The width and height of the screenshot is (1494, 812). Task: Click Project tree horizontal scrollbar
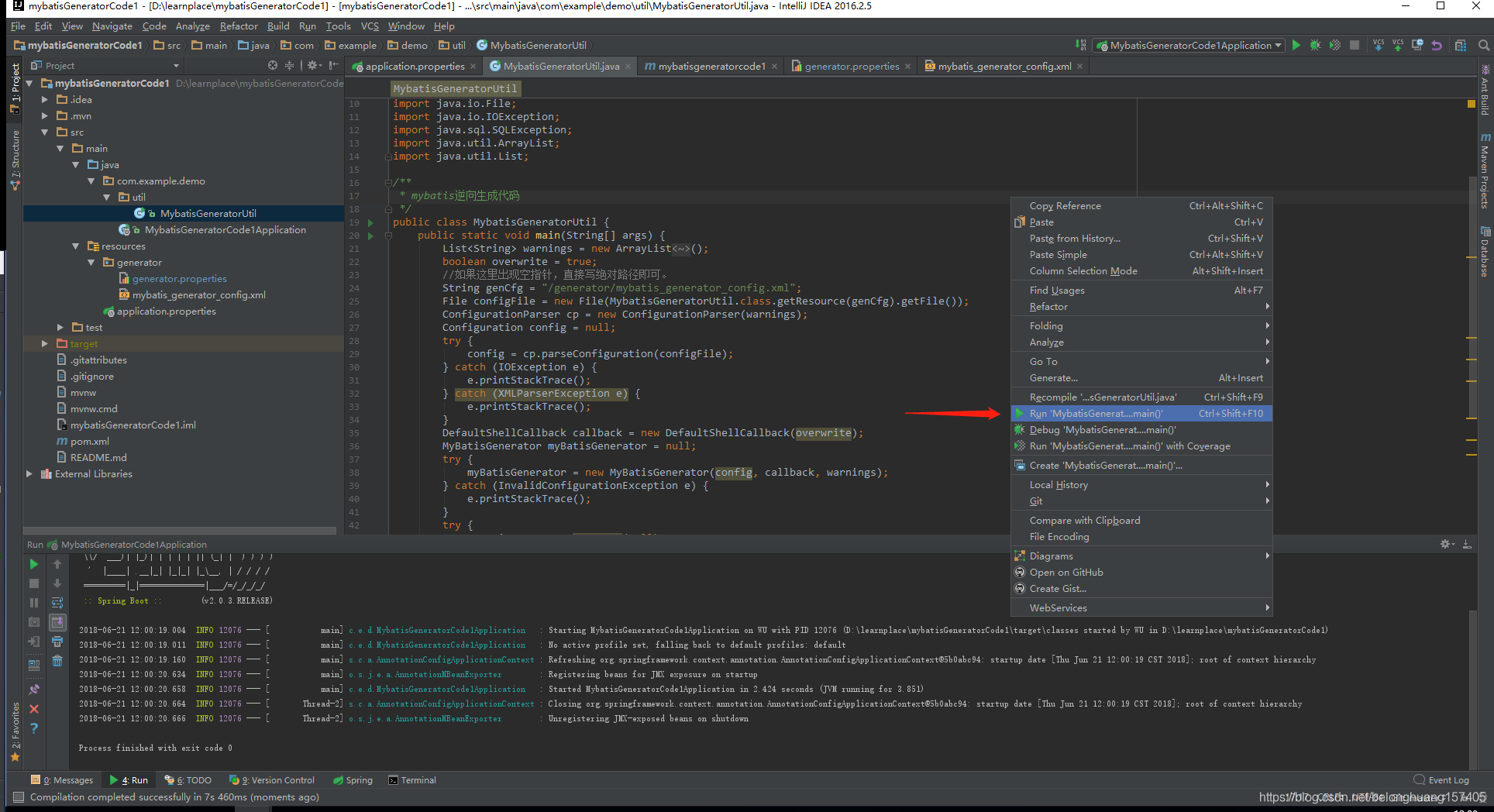pos(180,532)
